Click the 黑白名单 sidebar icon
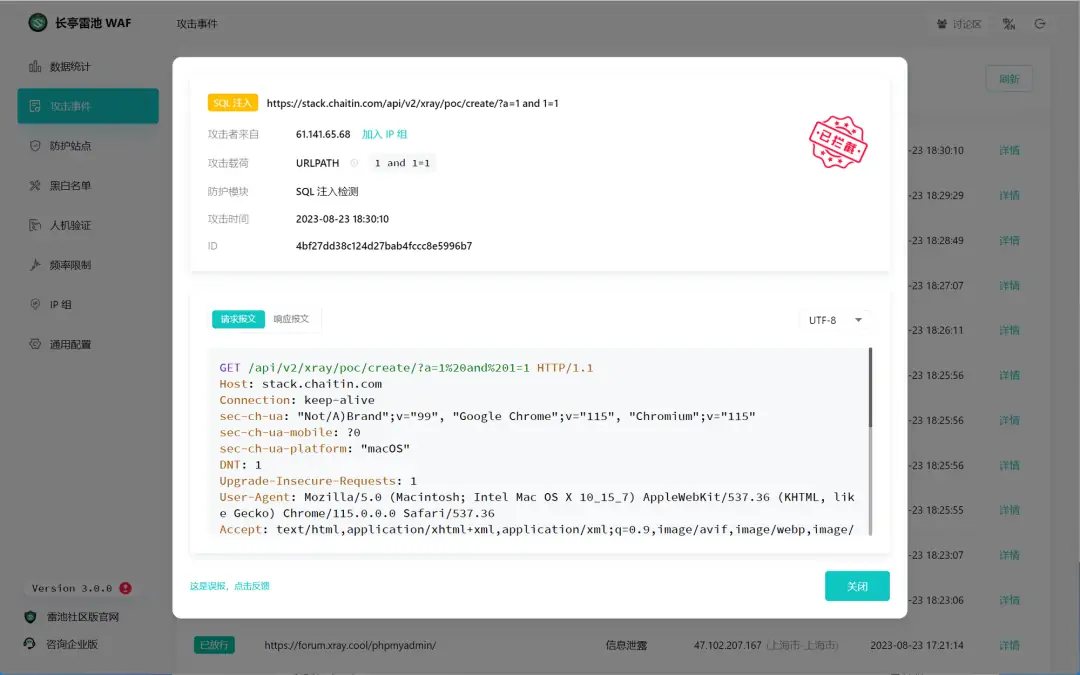The height and width of the screenshot is (675, 1080). coord(35,185)
